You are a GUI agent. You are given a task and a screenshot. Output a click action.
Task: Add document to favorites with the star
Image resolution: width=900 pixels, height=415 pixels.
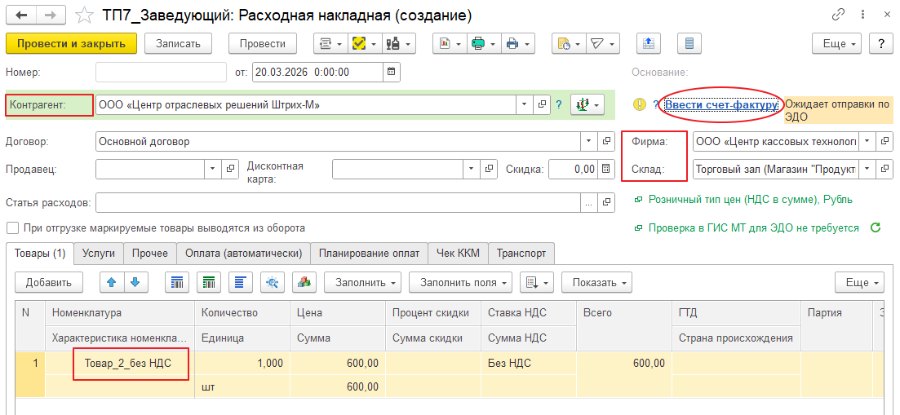(84, 16)
